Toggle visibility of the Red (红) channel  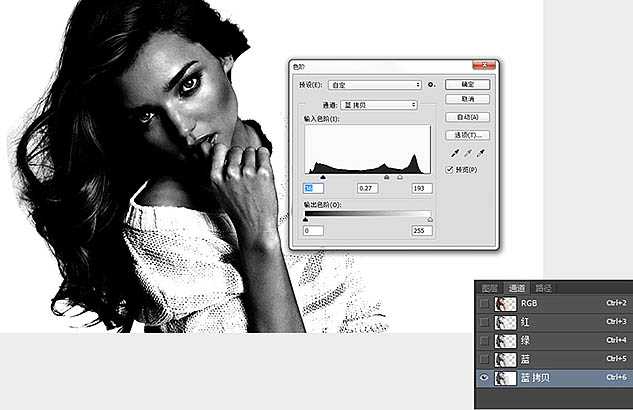point(486,322)
